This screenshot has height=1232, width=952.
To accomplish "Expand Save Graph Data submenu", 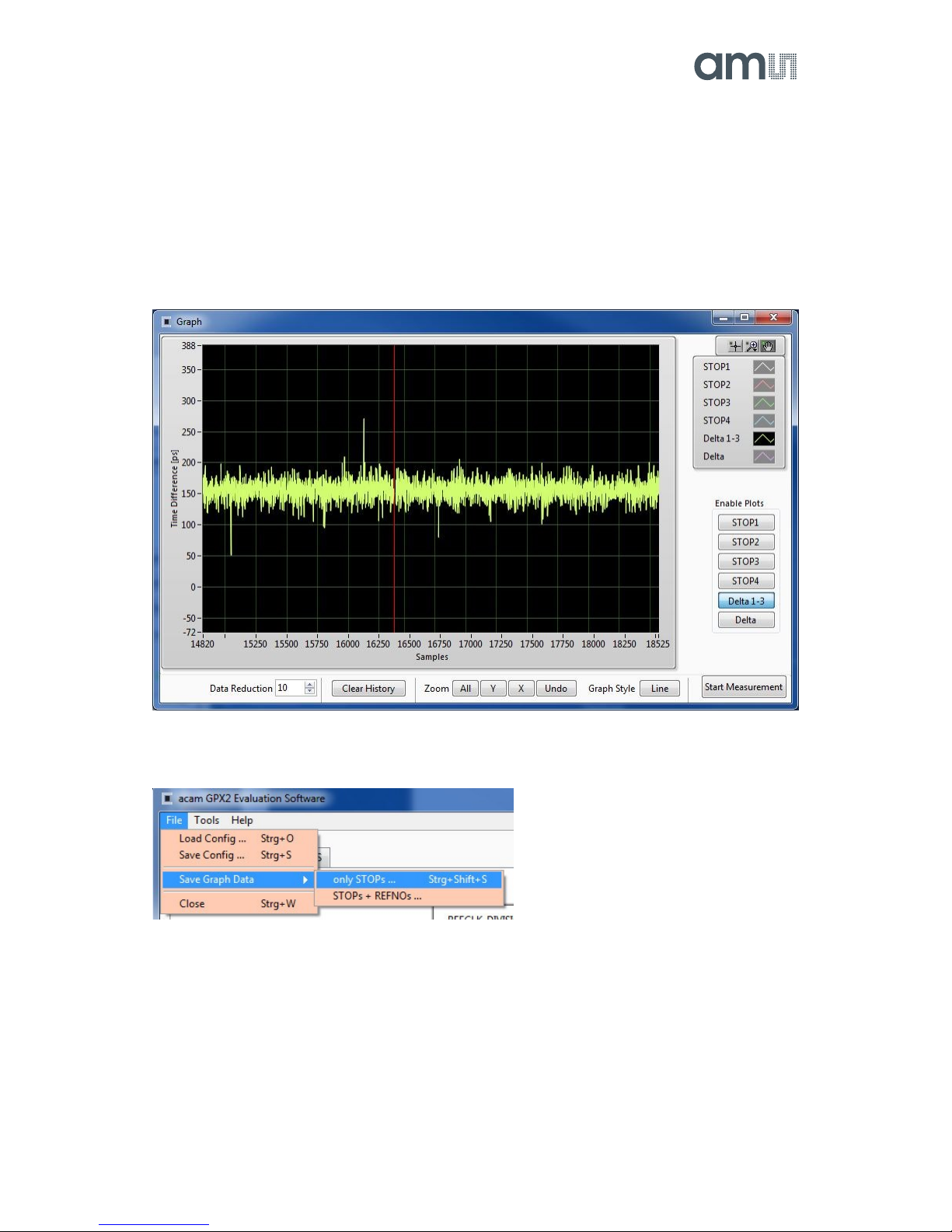I will pyautogui.click(x=239, y=879).
